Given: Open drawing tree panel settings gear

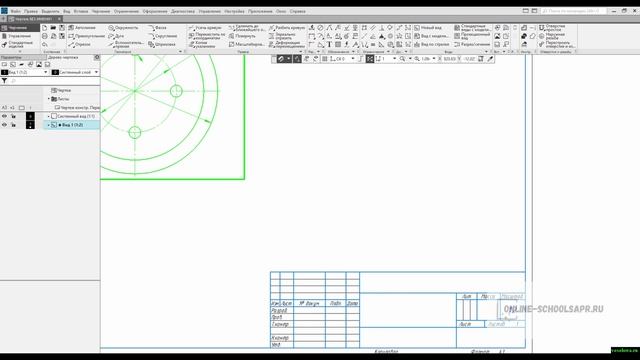Looking at the screenshot, I should pos(97,58).
